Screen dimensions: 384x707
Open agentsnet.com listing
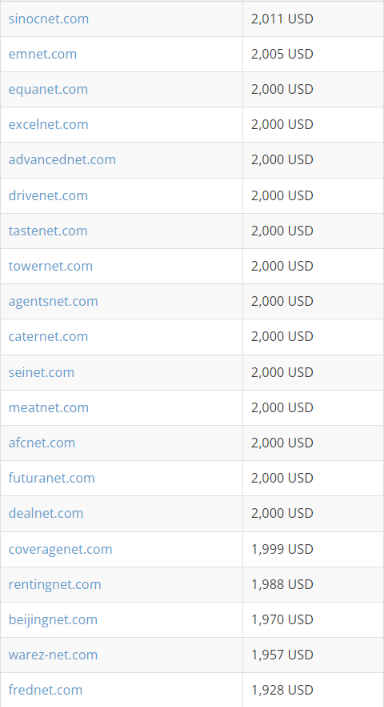[x=53, y=301]
